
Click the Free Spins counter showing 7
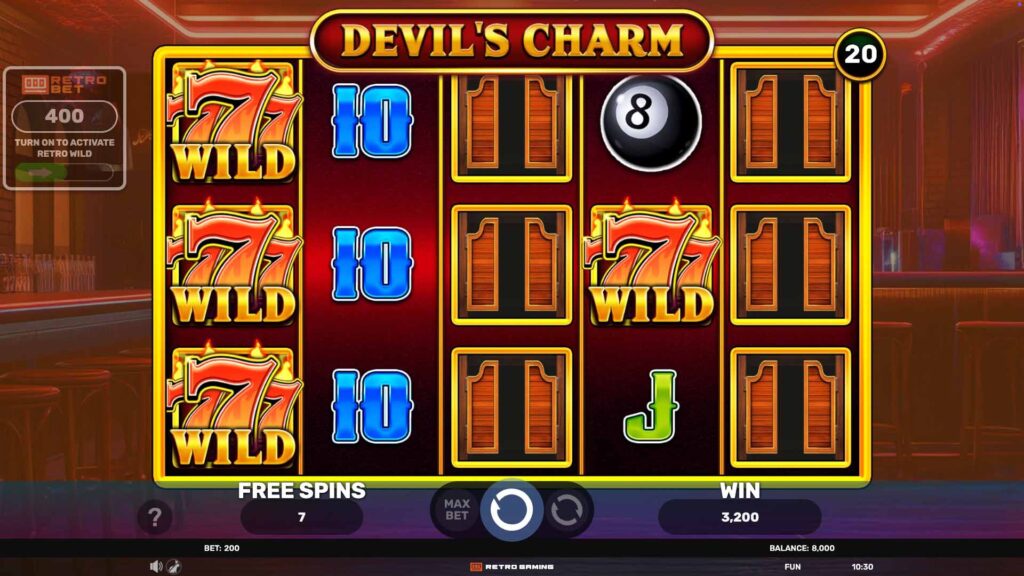tap(302, 517)
